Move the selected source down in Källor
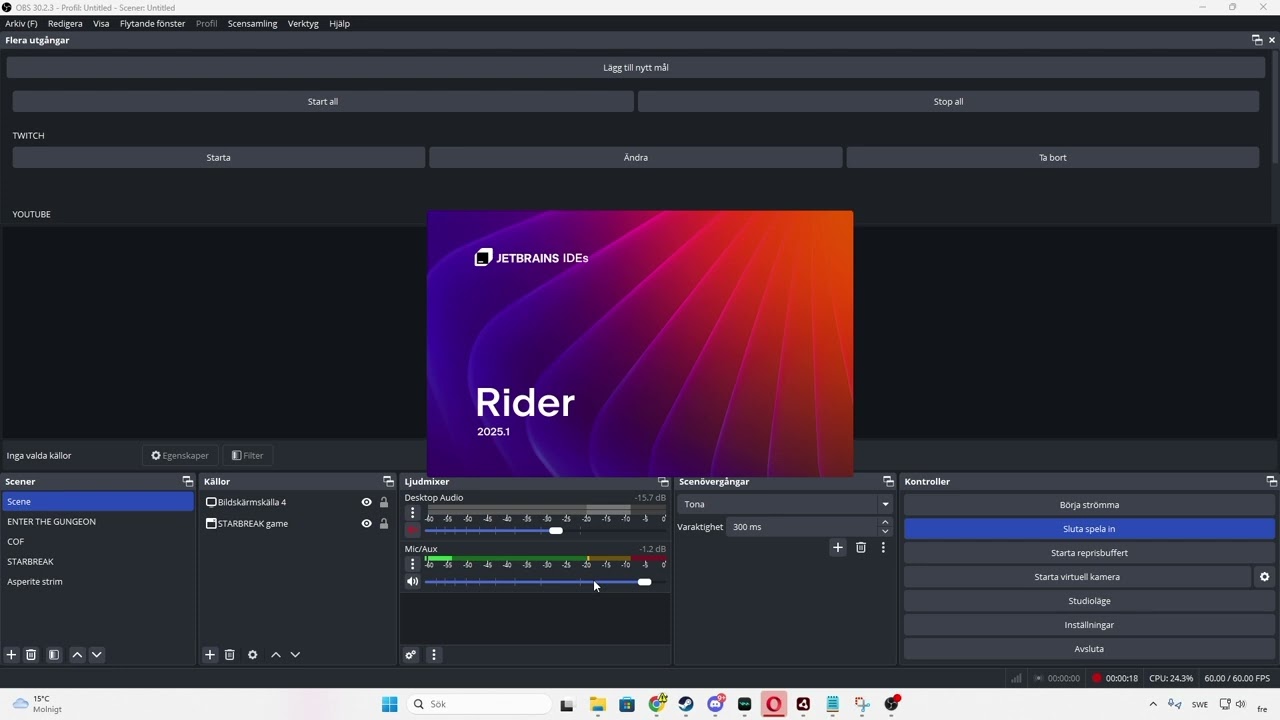Image resolution: width=1280 pixels, height=720 pixels. tap(295, 655)
